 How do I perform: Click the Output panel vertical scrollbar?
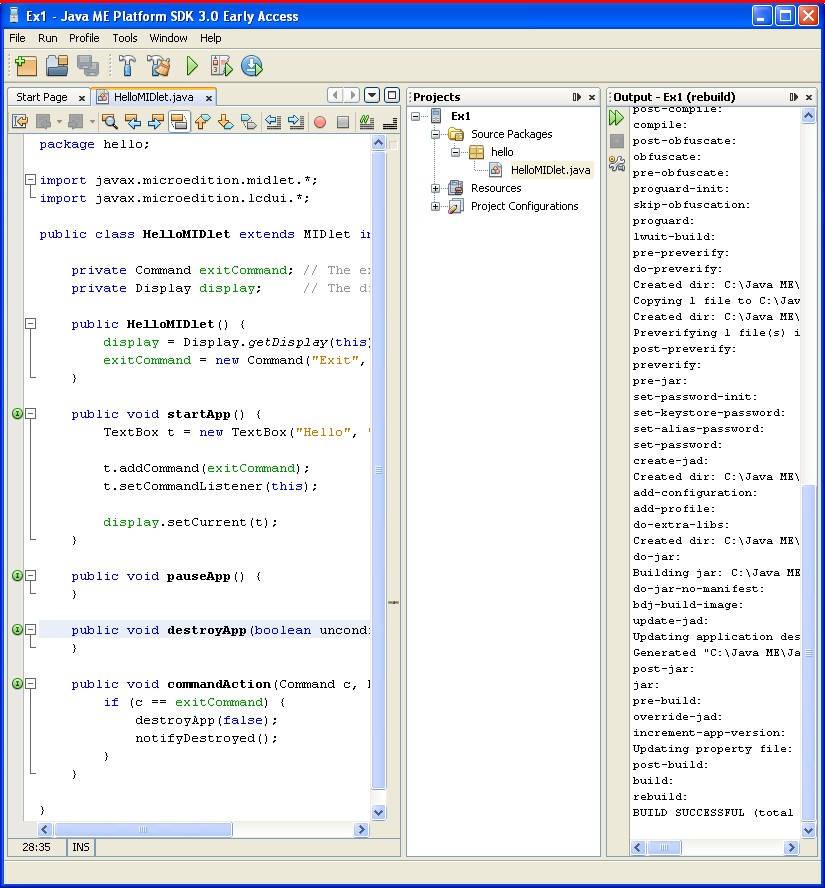click(808, 650)
